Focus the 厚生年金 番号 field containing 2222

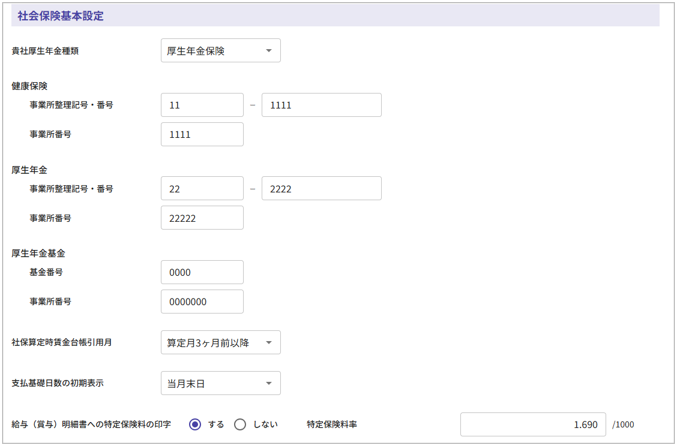click(321, 189)
